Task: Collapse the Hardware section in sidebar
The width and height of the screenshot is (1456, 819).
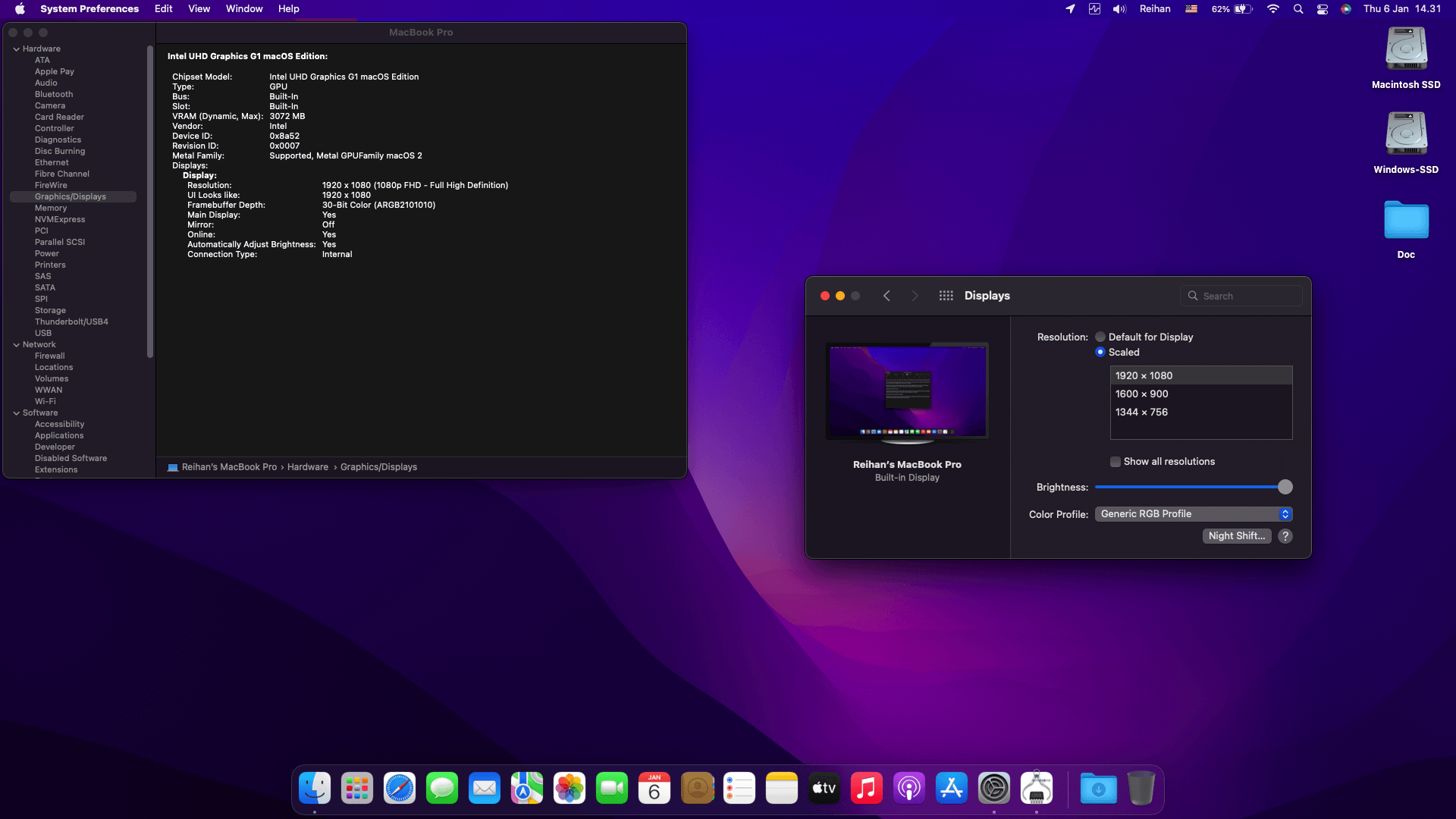Action: 16,49
